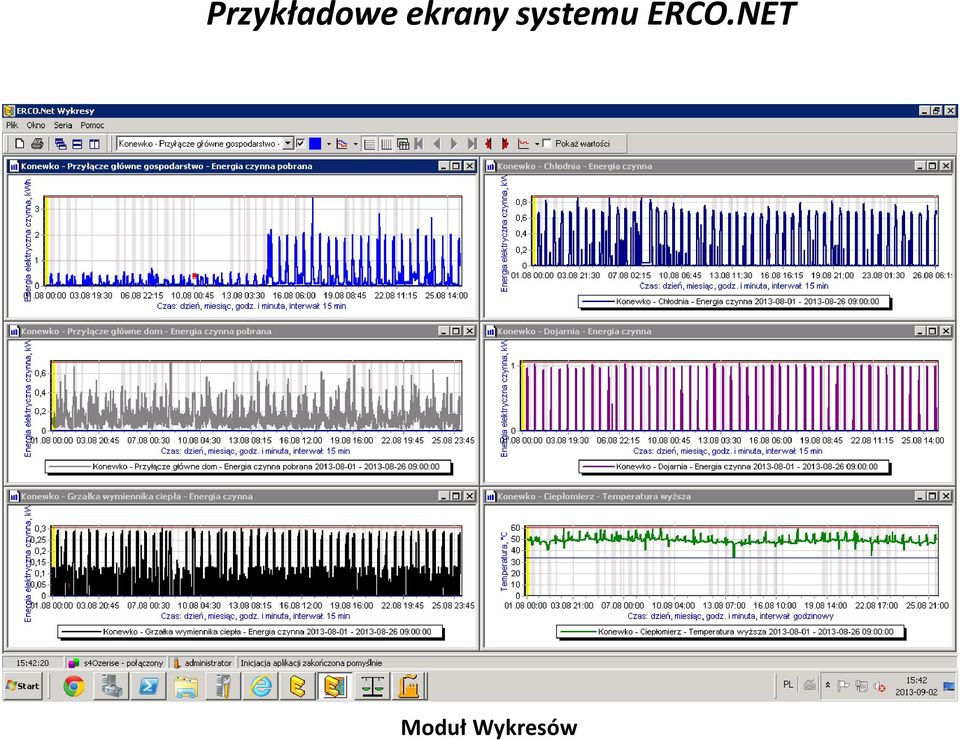The image size is (960, 740).
Task: Open the Okno menu
Action: (36, 125)
